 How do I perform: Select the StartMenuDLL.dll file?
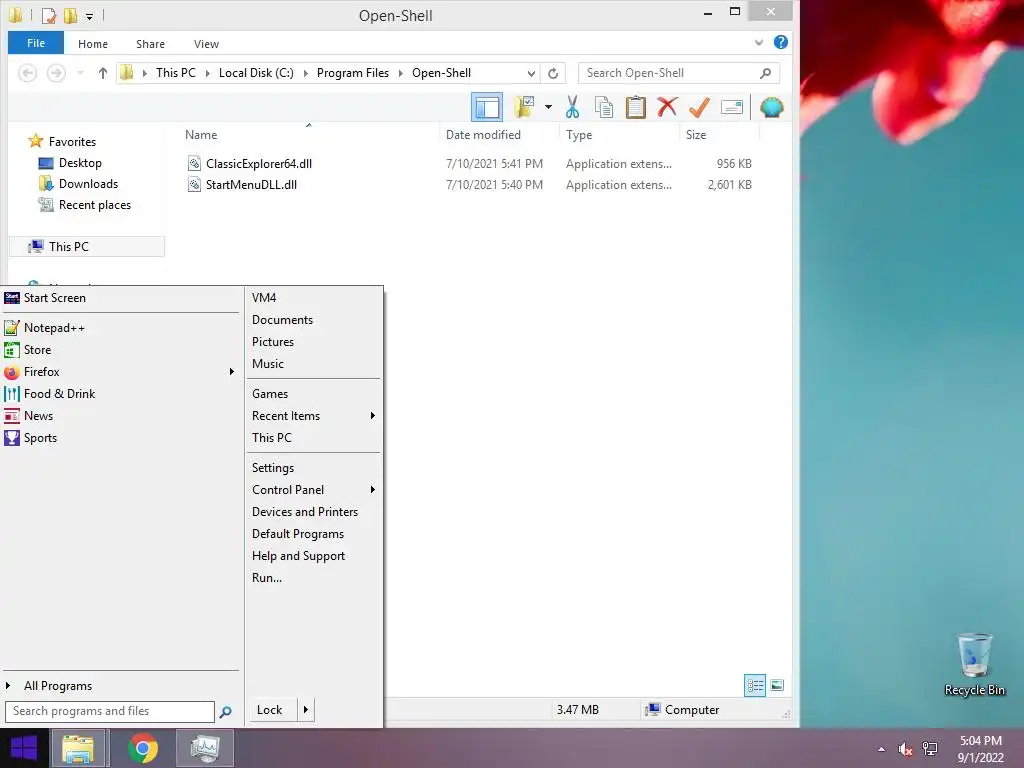click(251, 185)
